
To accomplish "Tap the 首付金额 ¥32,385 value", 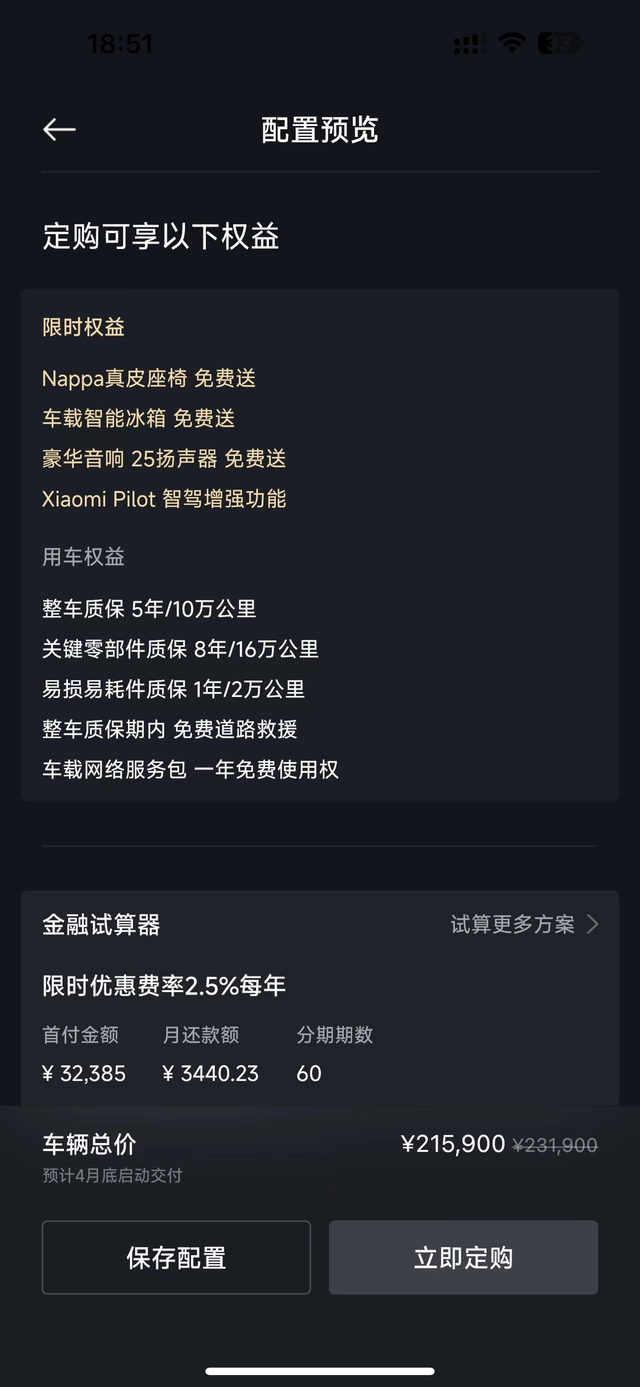I will (84, 1073).
